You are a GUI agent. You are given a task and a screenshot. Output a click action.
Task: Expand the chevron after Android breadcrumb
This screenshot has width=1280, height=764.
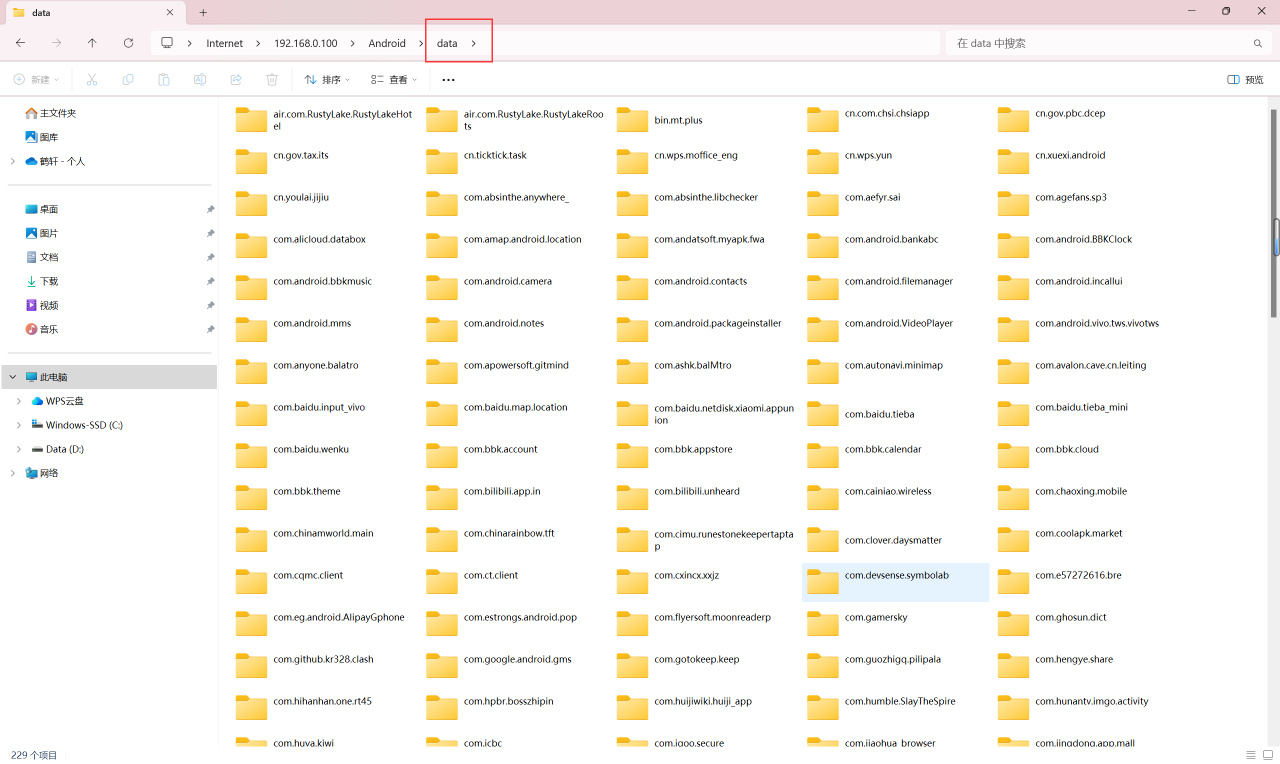(x=419, y=43)
